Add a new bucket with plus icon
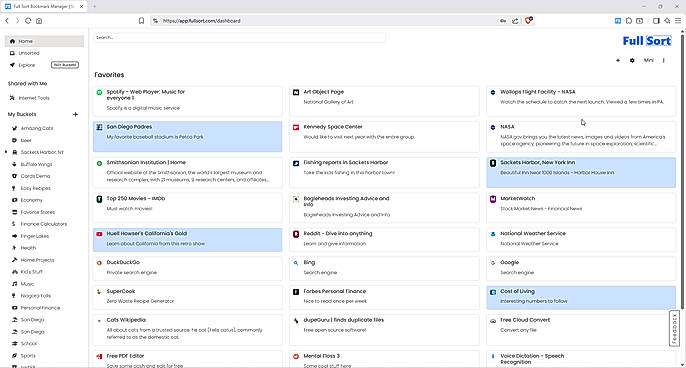Screen dimensions: 686x368 pyautogui.click(x=75, y=114)
